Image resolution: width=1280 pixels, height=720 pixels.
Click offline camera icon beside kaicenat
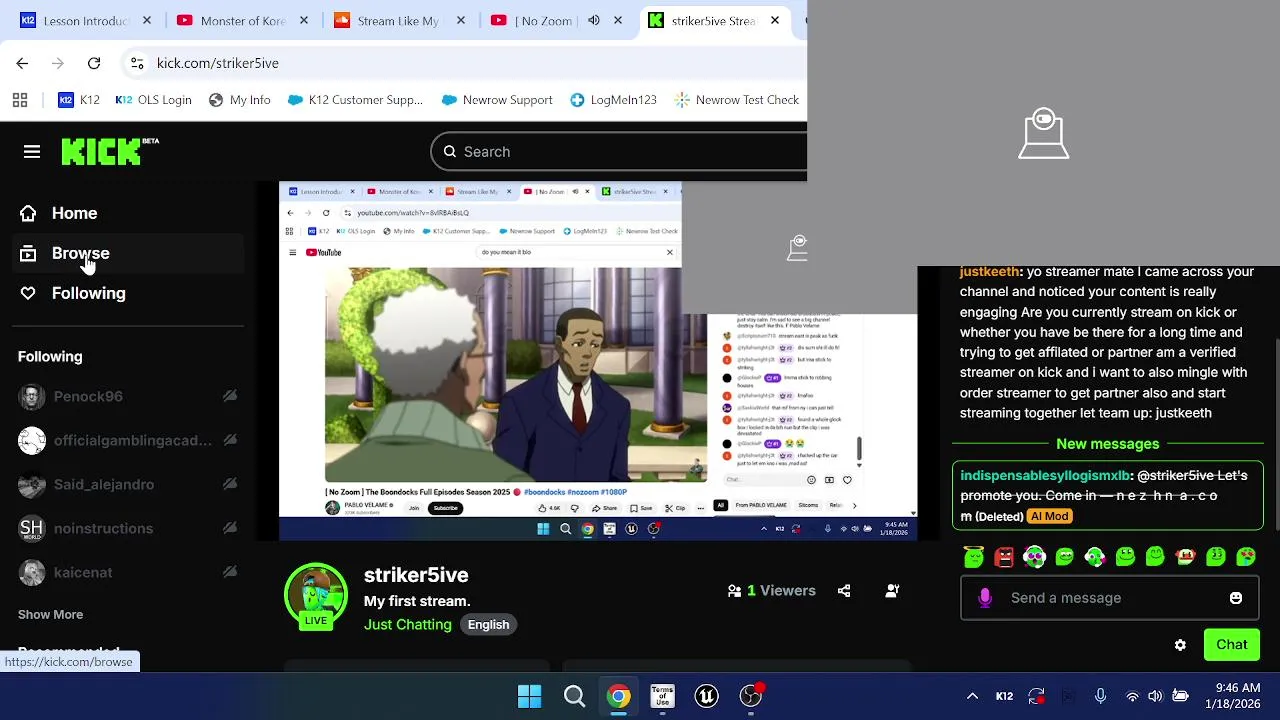[x=230, y=572]
